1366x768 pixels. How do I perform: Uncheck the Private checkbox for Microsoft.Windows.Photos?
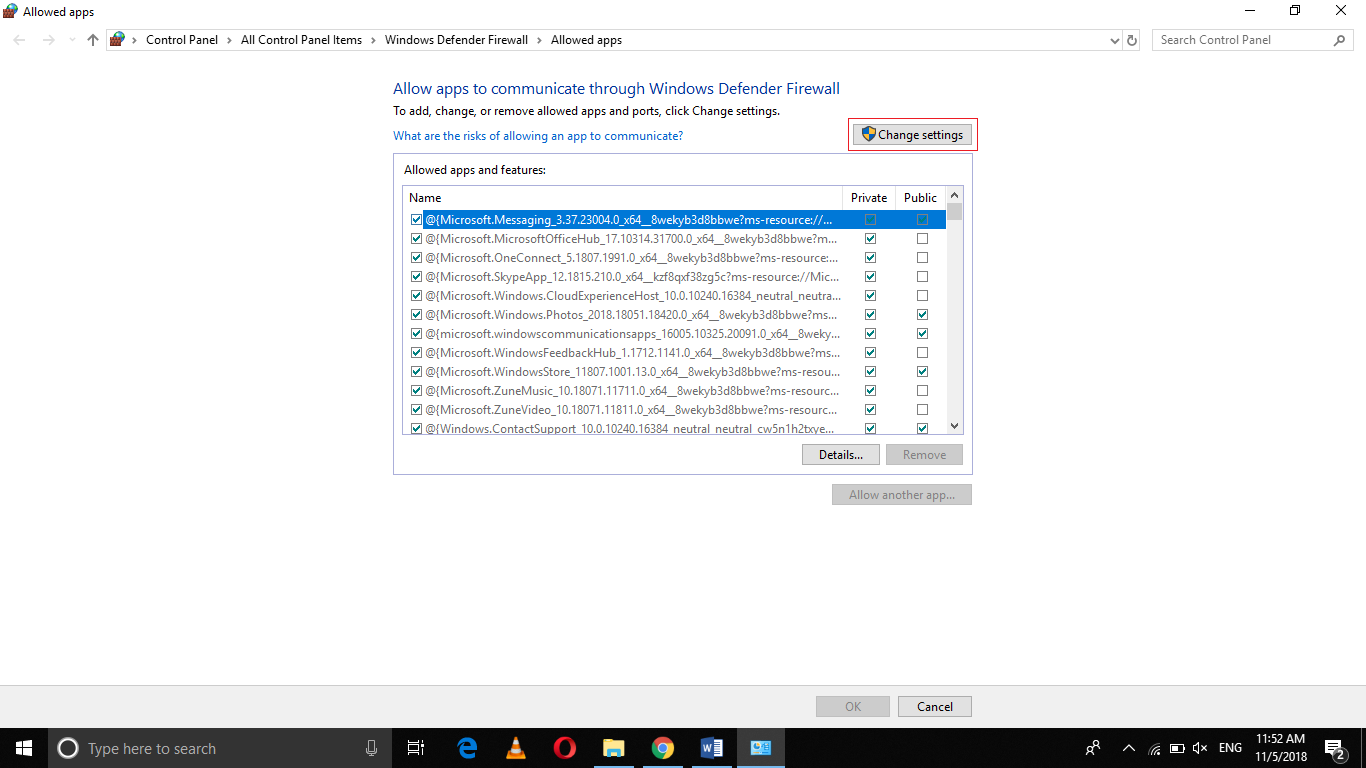click(x=869, y=314)
